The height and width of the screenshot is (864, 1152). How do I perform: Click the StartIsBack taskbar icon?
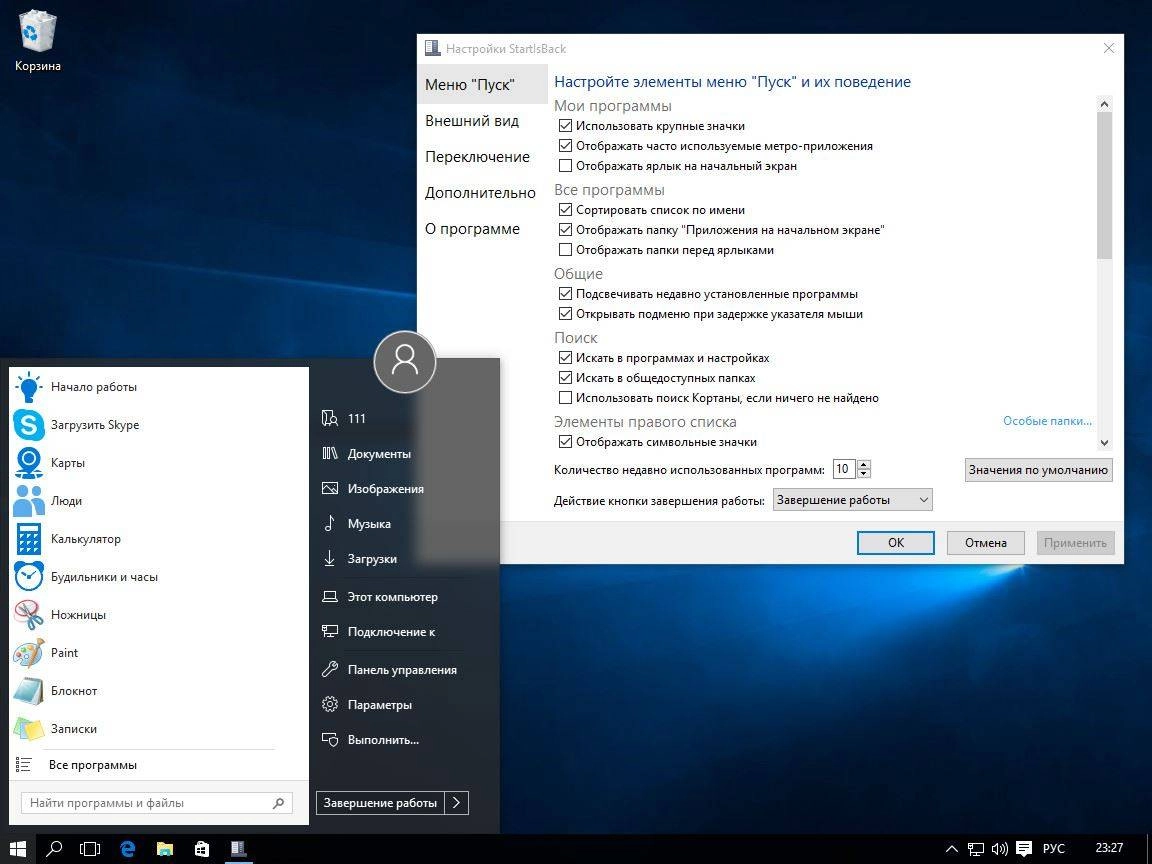[237, 849]
